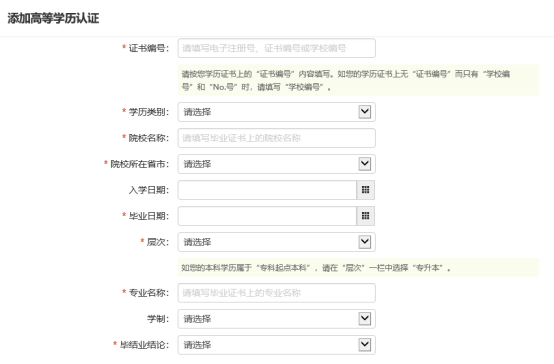Screen dimensions: 554x364
Task: Click the 学制 dropdown arrow
Action: point(365,319)
